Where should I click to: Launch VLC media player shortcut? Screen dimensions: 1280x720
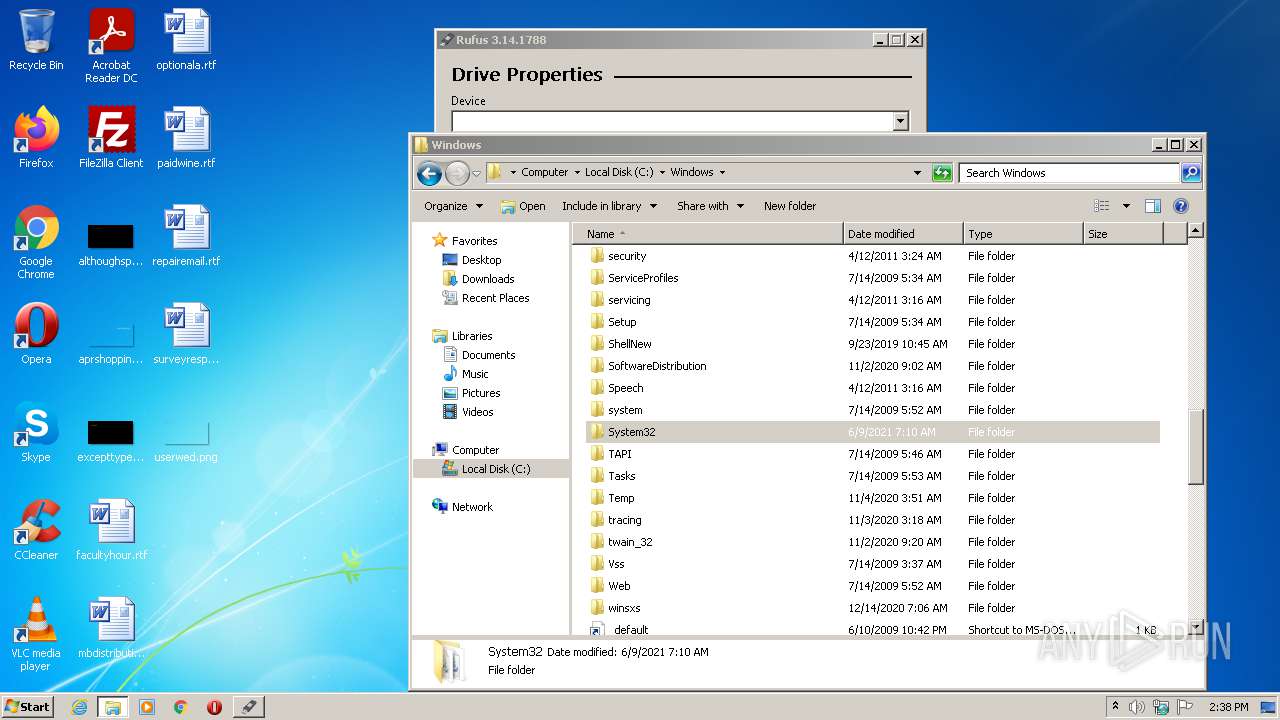36,634
